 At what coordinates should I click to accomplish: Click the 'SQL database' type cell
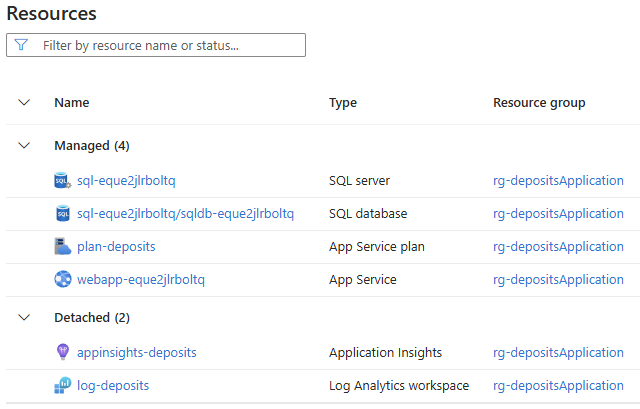368,214
